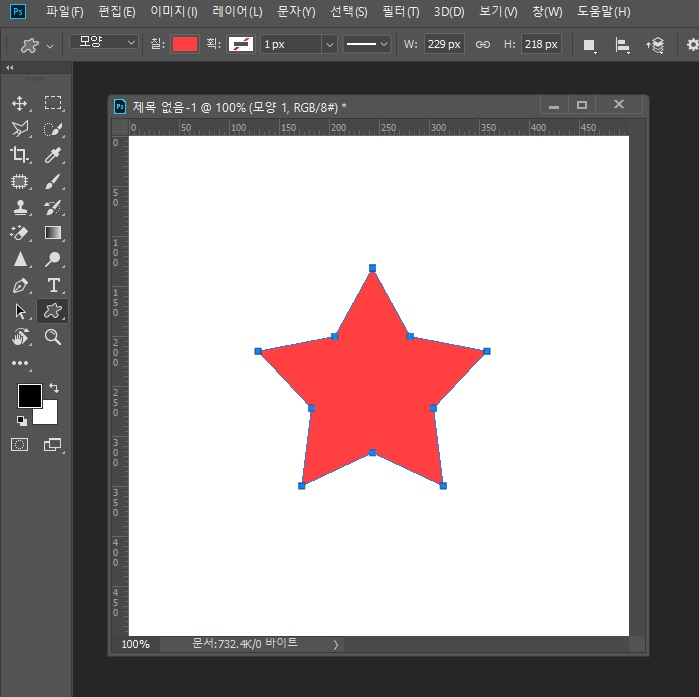The image size is (699, 697).
Task: Select the Sharpen triangle tool
Action: tap(20, 259)
